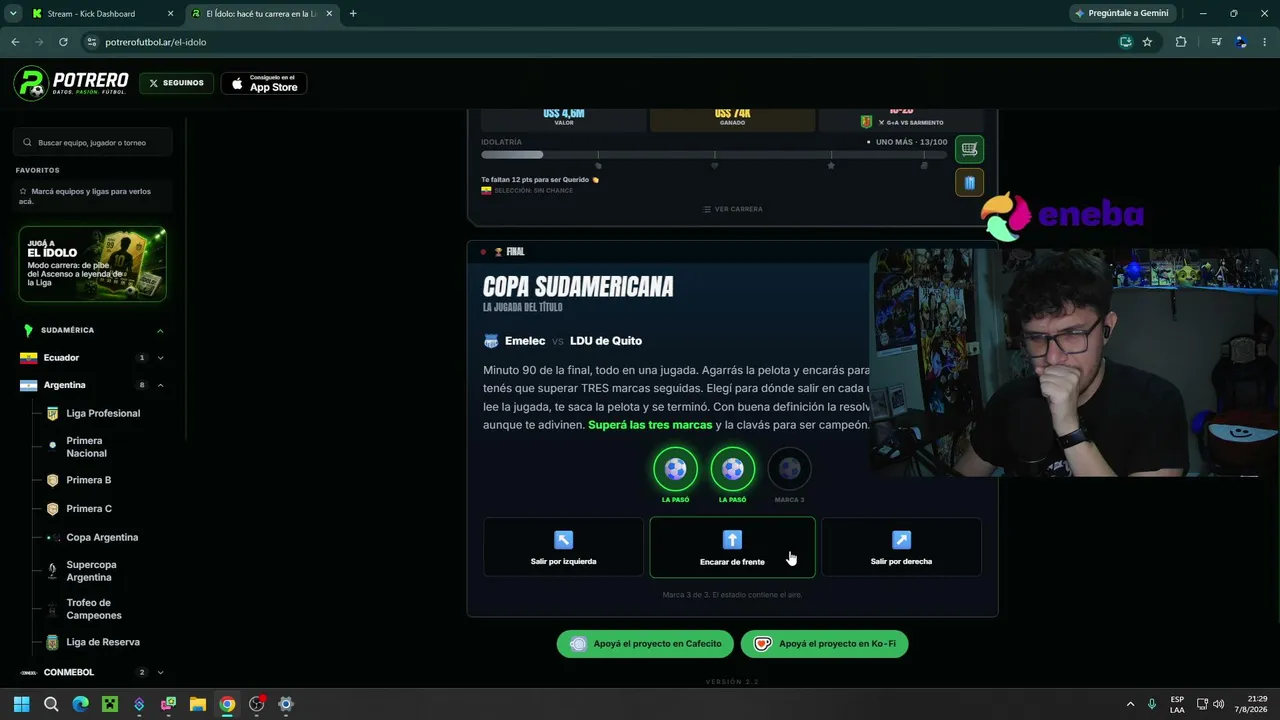Image resolution: width=1280 pixels, height=720 pixels.
Task: Open the green shop cart icon
Action: (x=969, y=149)
